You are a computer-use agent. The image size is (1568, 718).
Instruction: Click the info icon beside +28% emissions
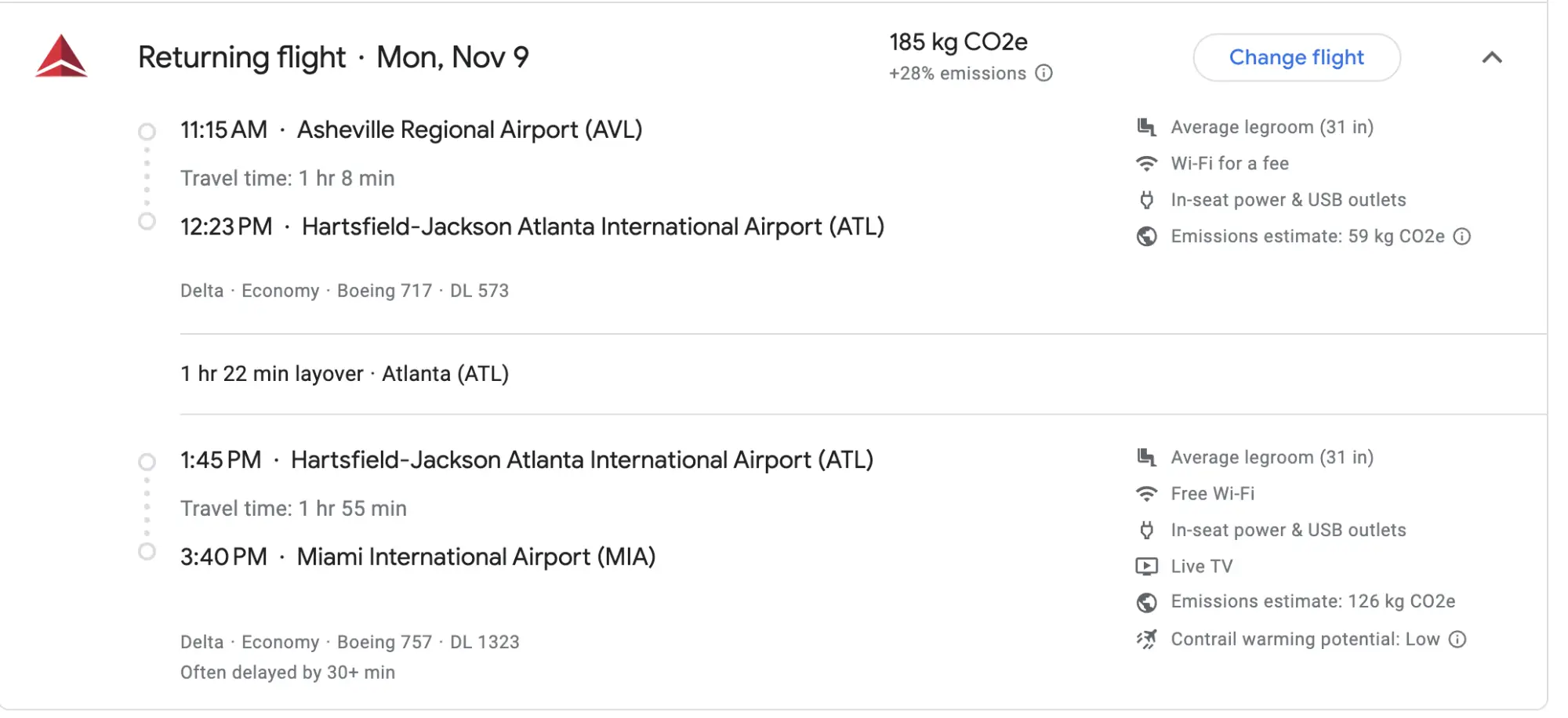pyautogui.click(x=1044, y=73)
